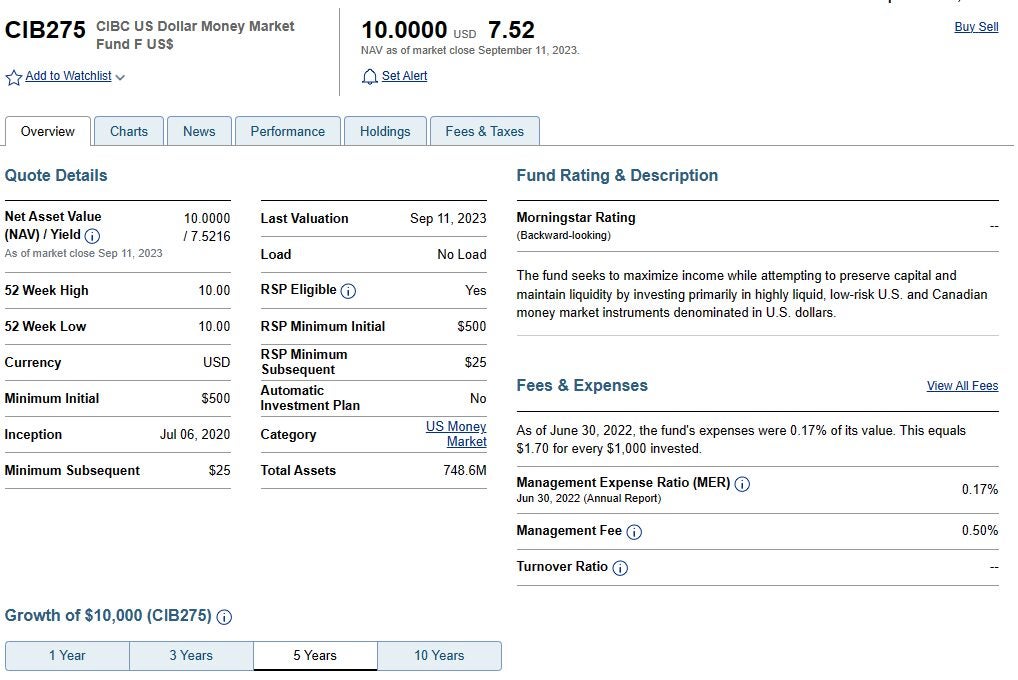1018x680 pixels.
Task: Click the RSP Eligible info icon
Action: (x=347, y=290)
